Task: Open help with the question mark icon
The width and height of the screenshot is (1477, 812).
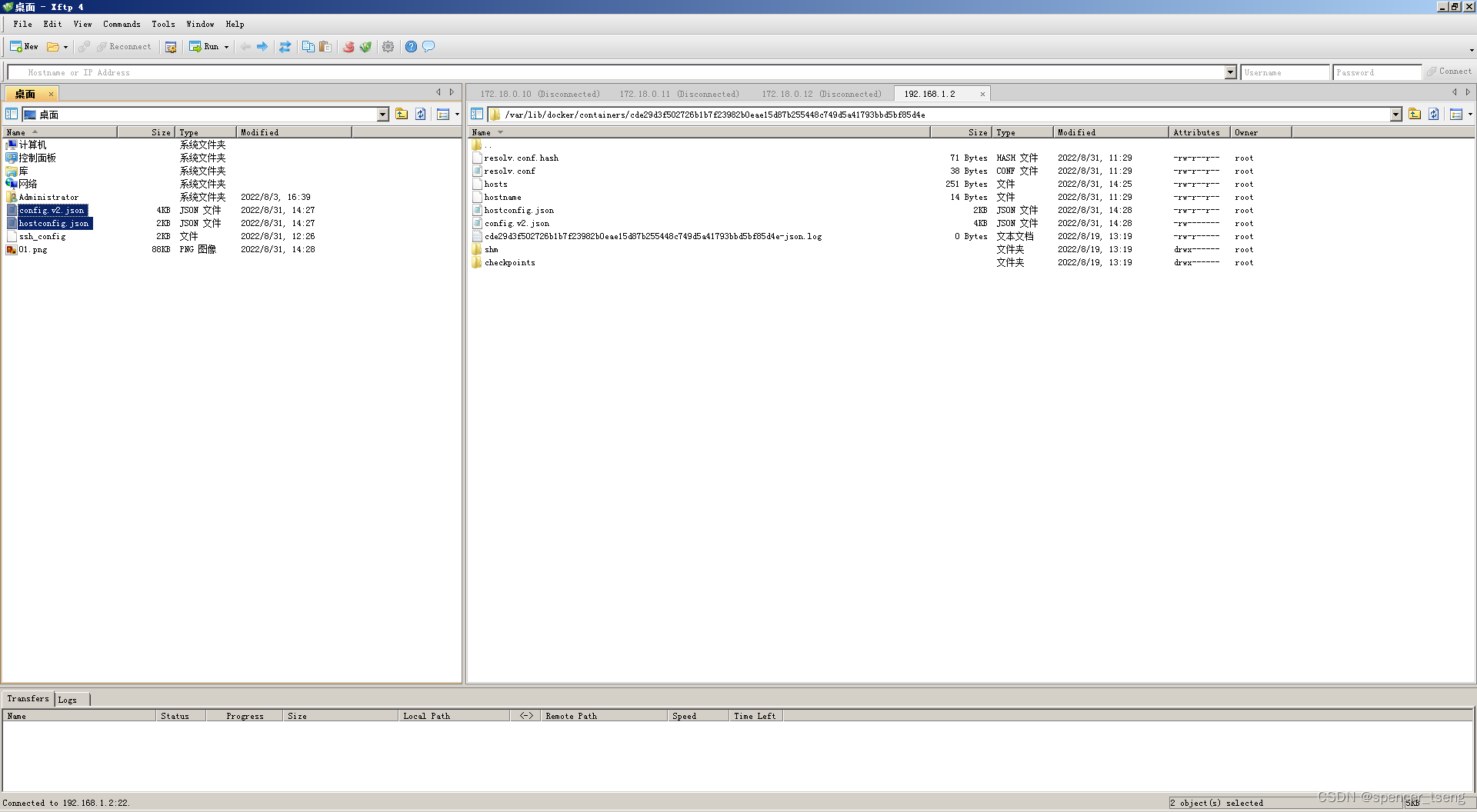Action: click(x=412, y=46)
